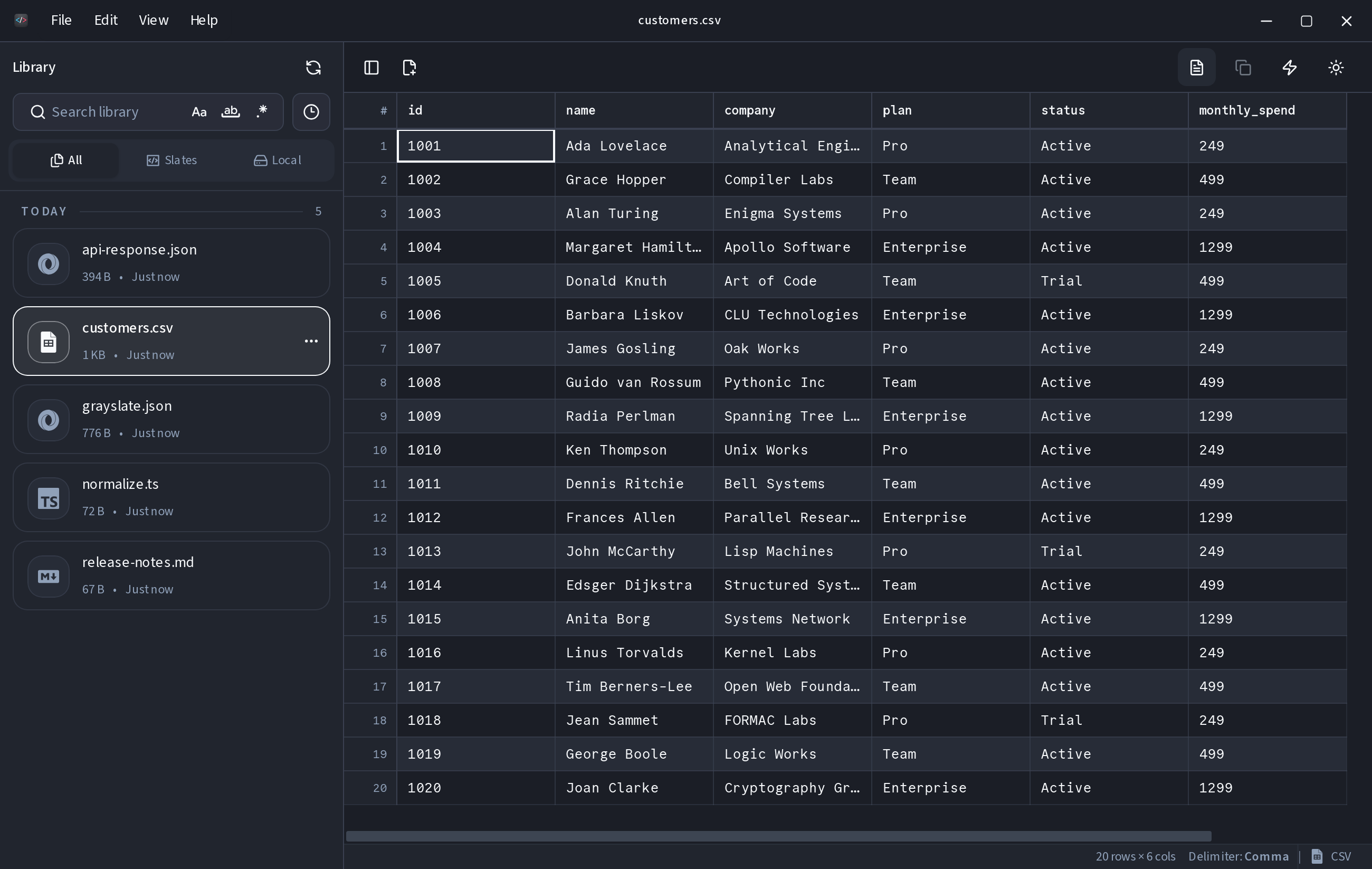This screenshot has width=1372, height=869.
Task: Open the View menu
Action: pos(154,20)
